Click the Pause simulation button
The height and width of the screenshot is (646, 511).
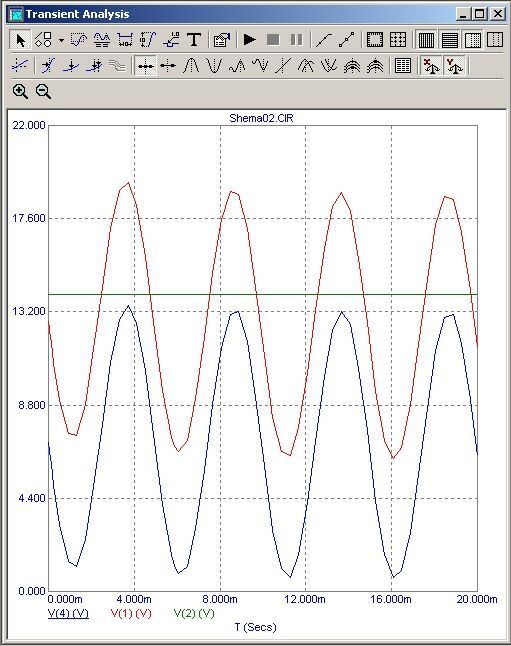pos(296,40)
